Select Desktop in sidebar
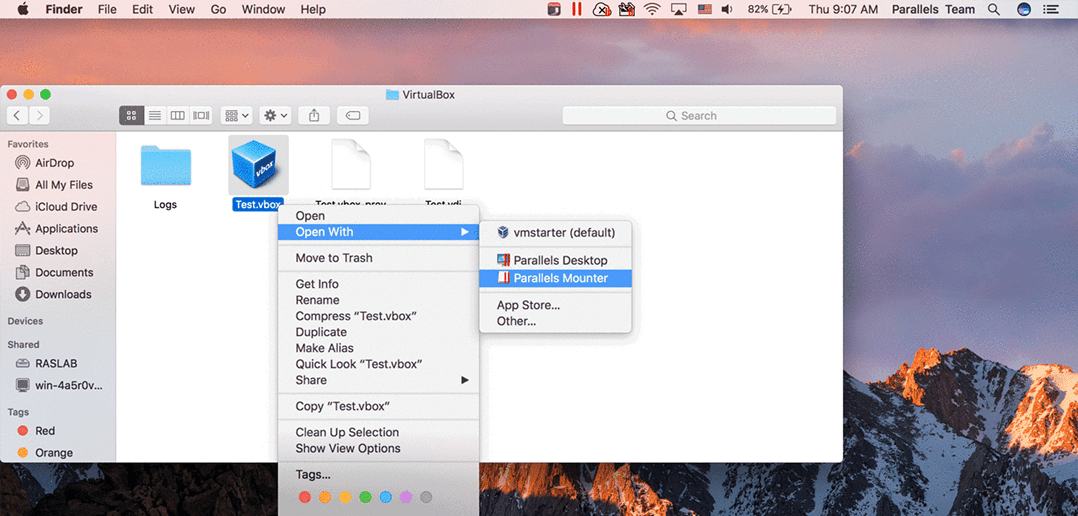The height and width of the screenshot is (516, 1078). click(x=54, y=251)
